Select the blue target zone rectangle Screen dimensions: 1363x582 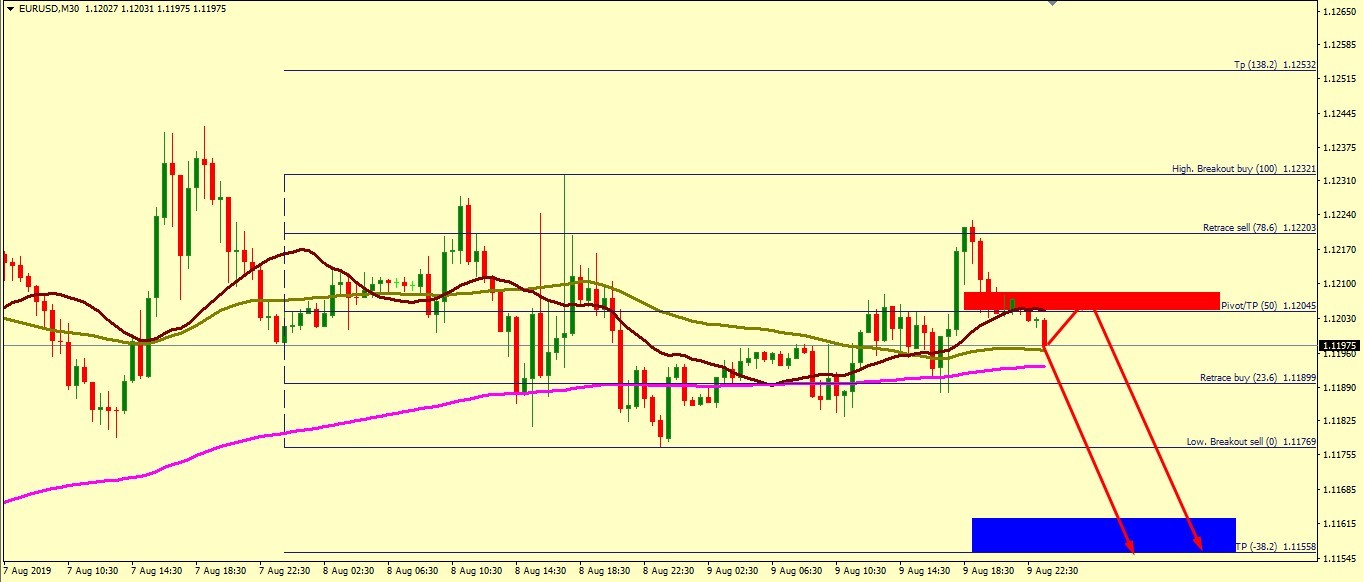pyautogui.click(x=1103, y=534)
